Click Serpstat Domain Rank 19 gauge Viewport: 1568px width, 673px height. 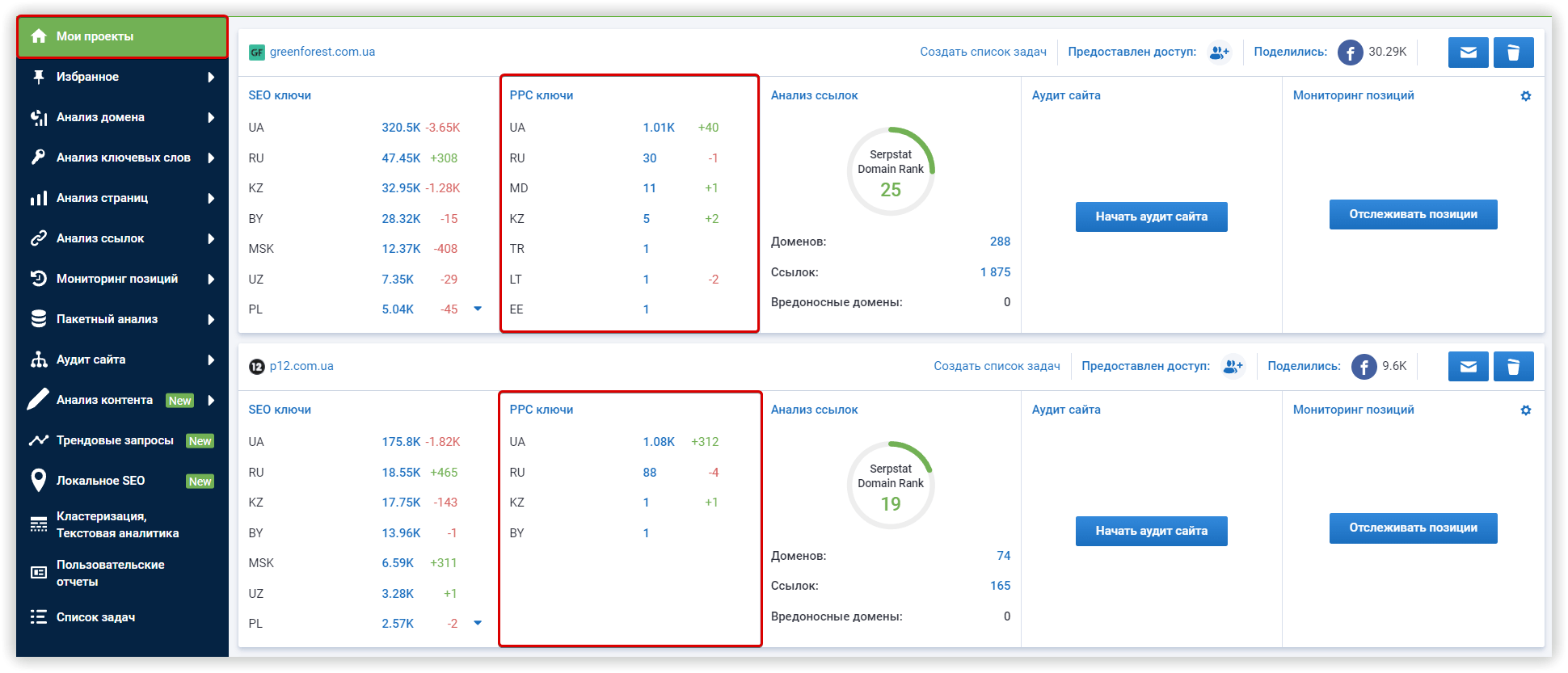[x=891, y=486]
